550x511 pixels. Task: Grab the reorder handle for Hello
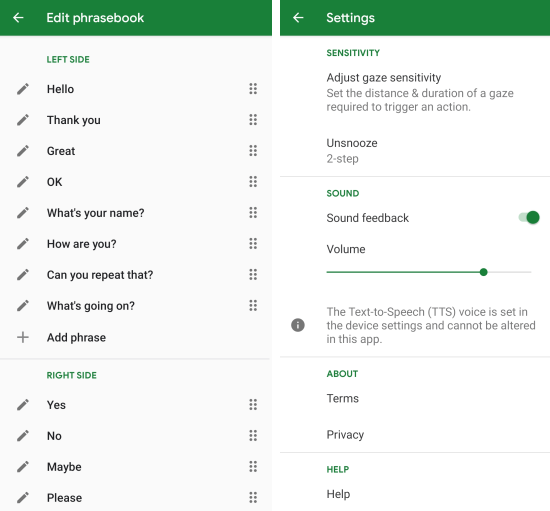coord(253,89)
